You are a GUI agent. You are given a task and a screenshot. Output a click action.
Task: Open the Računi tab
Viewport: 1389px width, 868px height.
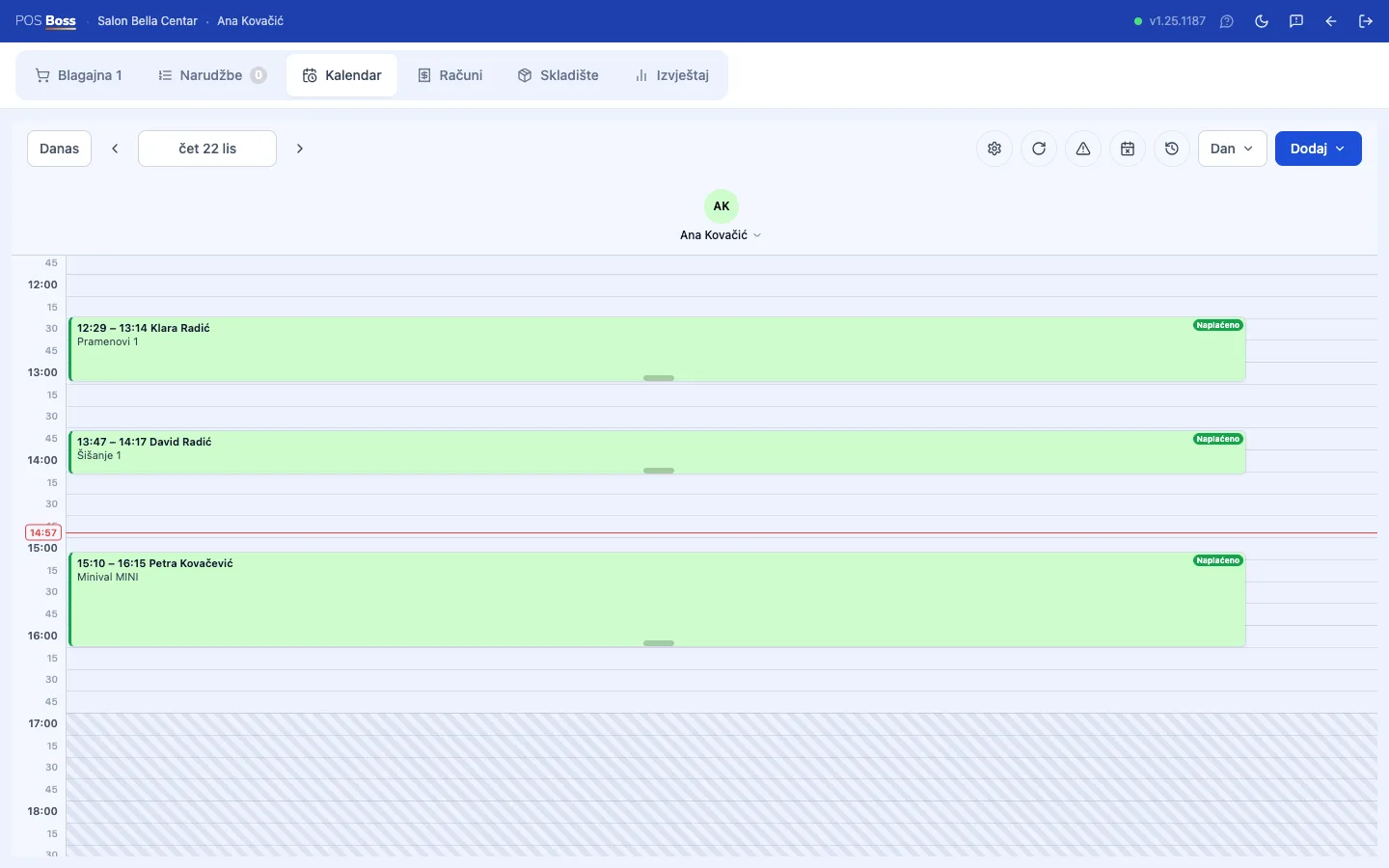[449, 75]
